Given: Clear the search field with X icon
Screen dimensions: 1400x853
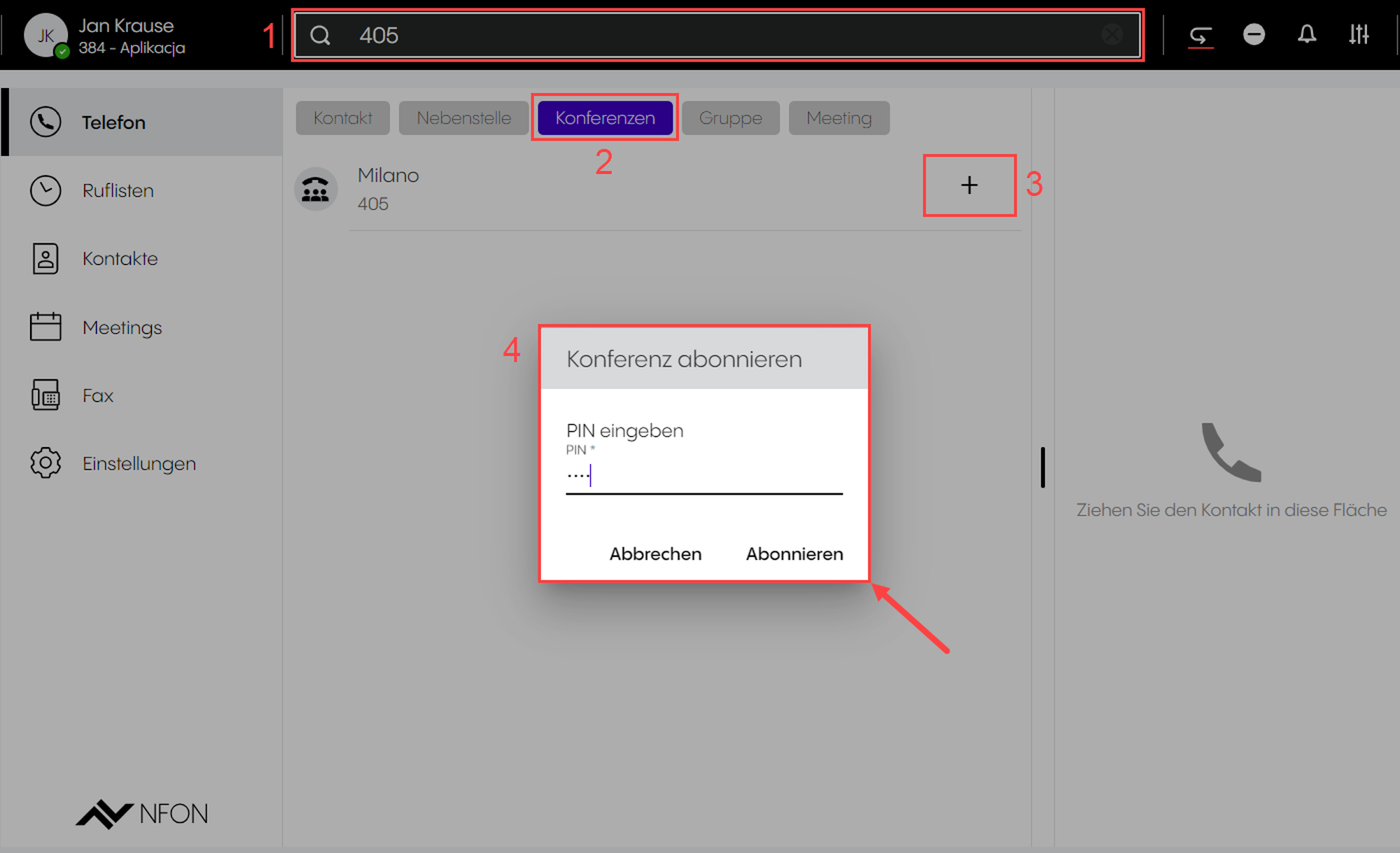Looking at the screenshot, I should (1112, 34).
